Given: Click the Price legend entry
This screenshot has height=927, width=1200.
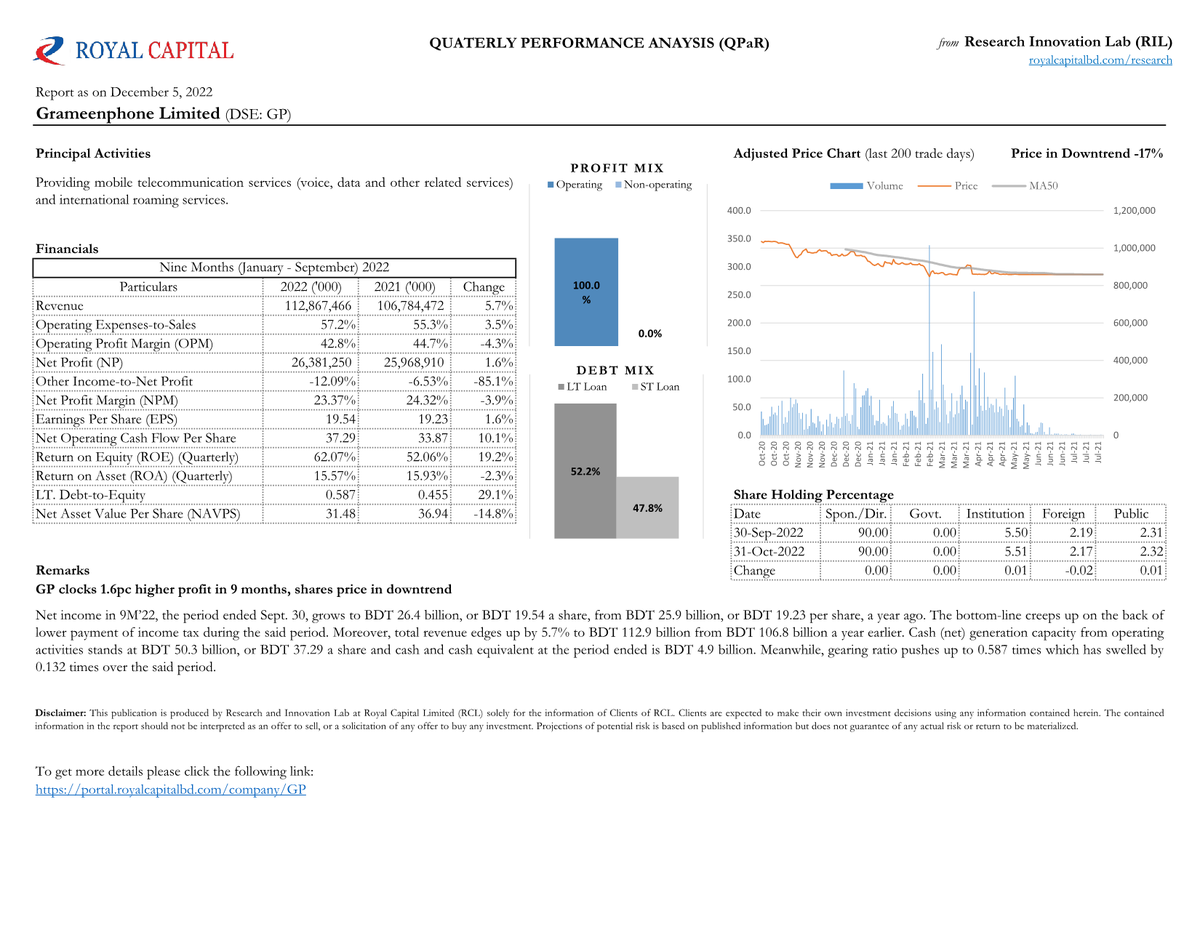Looking at the screenshot, I should [949, 185].
